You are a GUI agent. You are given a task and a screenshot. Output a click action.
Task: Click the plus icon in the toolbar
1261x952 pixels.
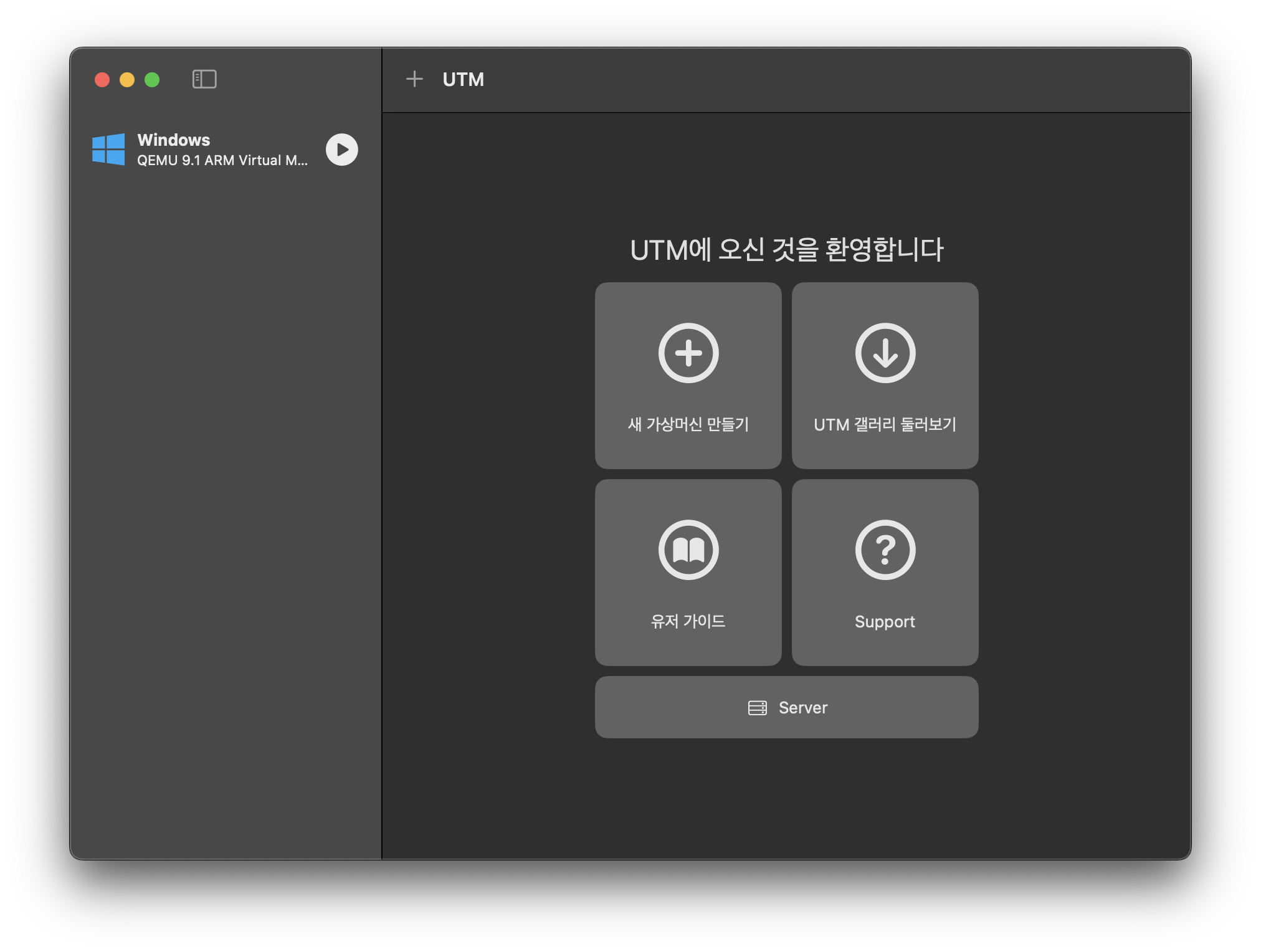[x=414, y=79]
